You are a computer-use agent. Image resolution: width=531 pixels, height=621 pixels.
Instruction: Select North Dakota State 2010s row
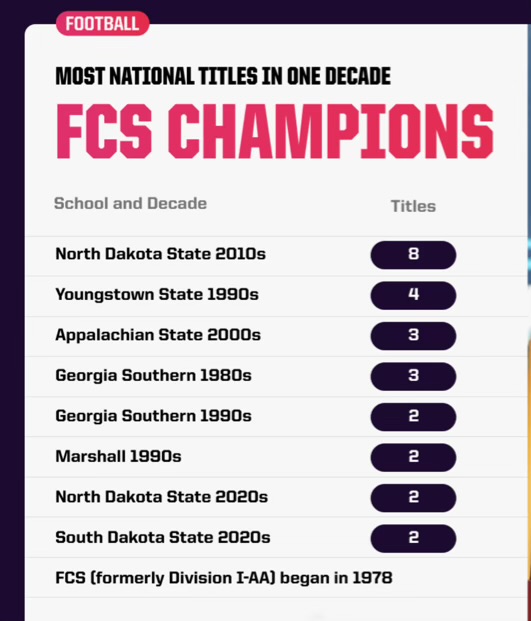pos(278,256)
